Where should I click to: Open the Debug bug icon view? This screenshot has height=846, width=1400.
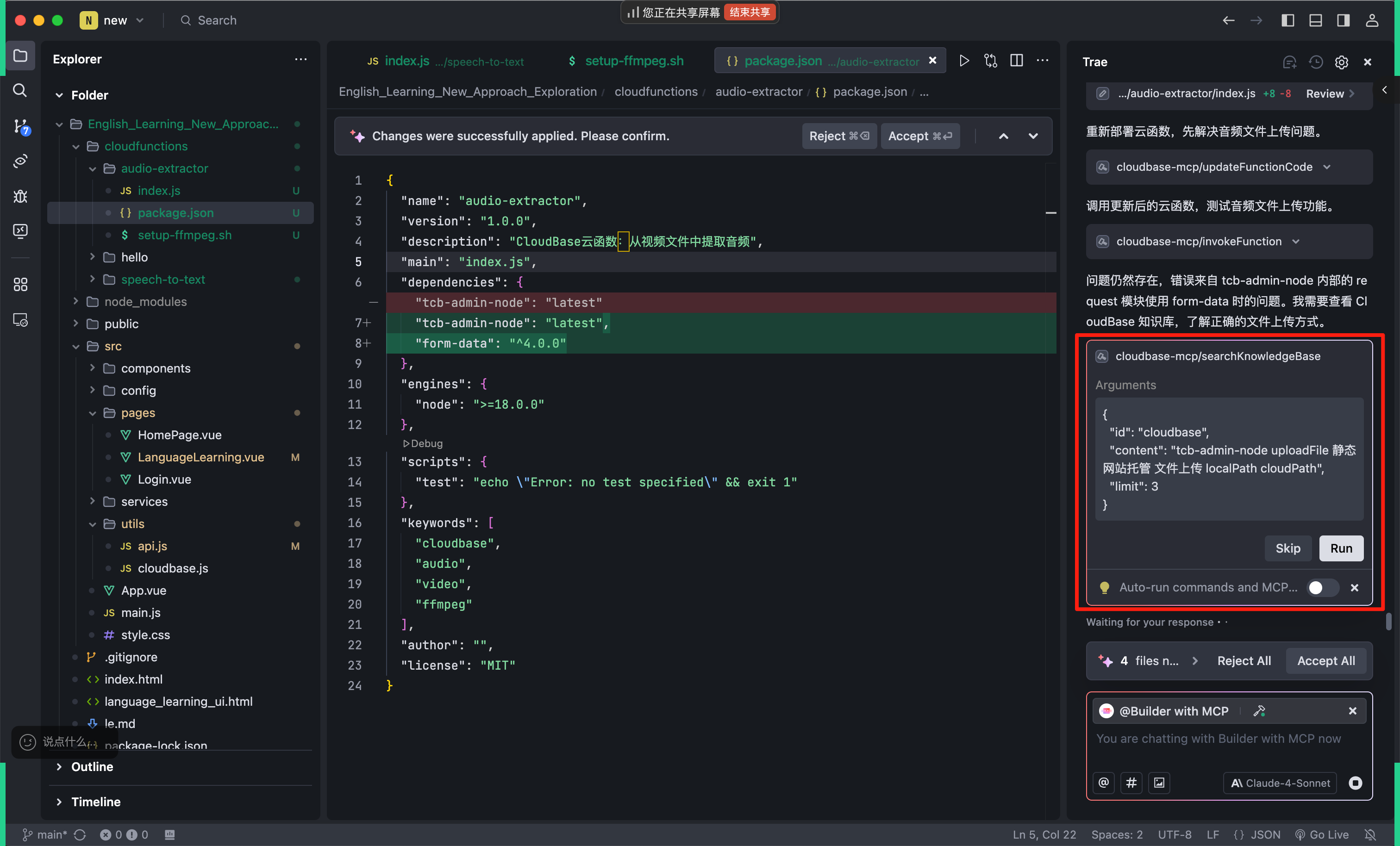tap(20, 196)
